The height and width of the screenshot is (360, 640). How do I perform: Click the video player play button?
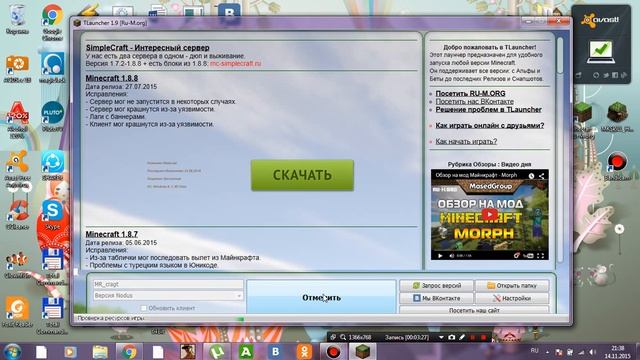tap(440, 256)
